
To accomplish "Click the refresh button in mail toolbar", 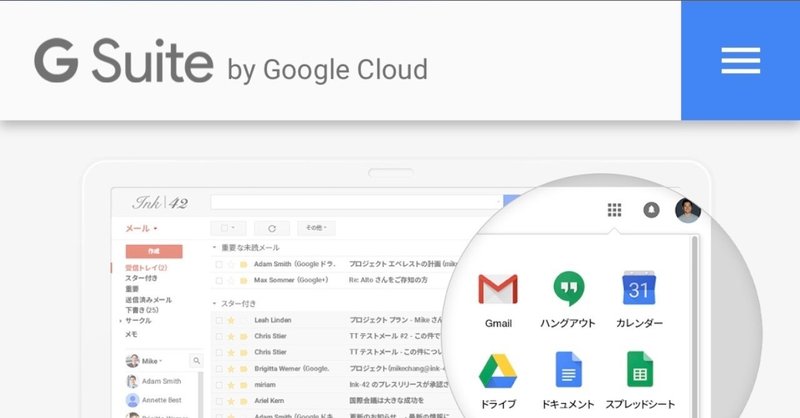I will [272, 228].
